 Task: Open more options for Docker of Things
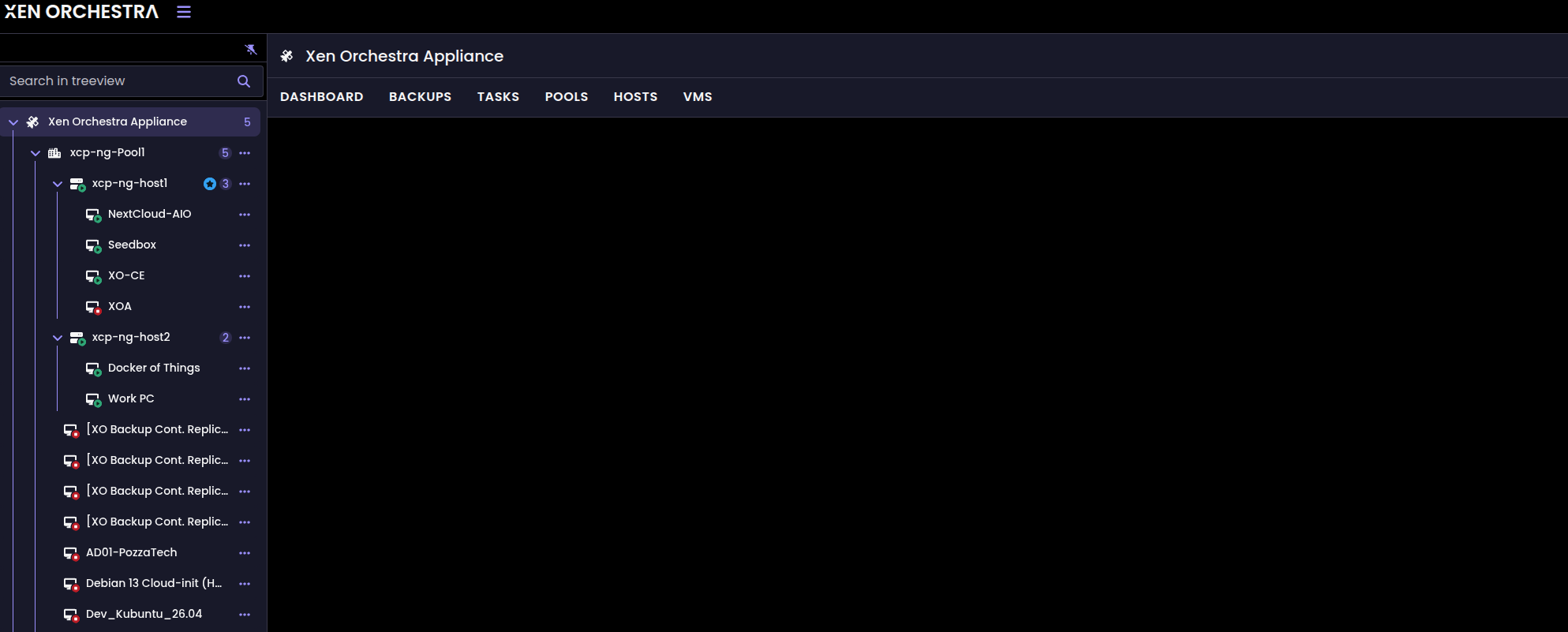[x=245, y=368]
